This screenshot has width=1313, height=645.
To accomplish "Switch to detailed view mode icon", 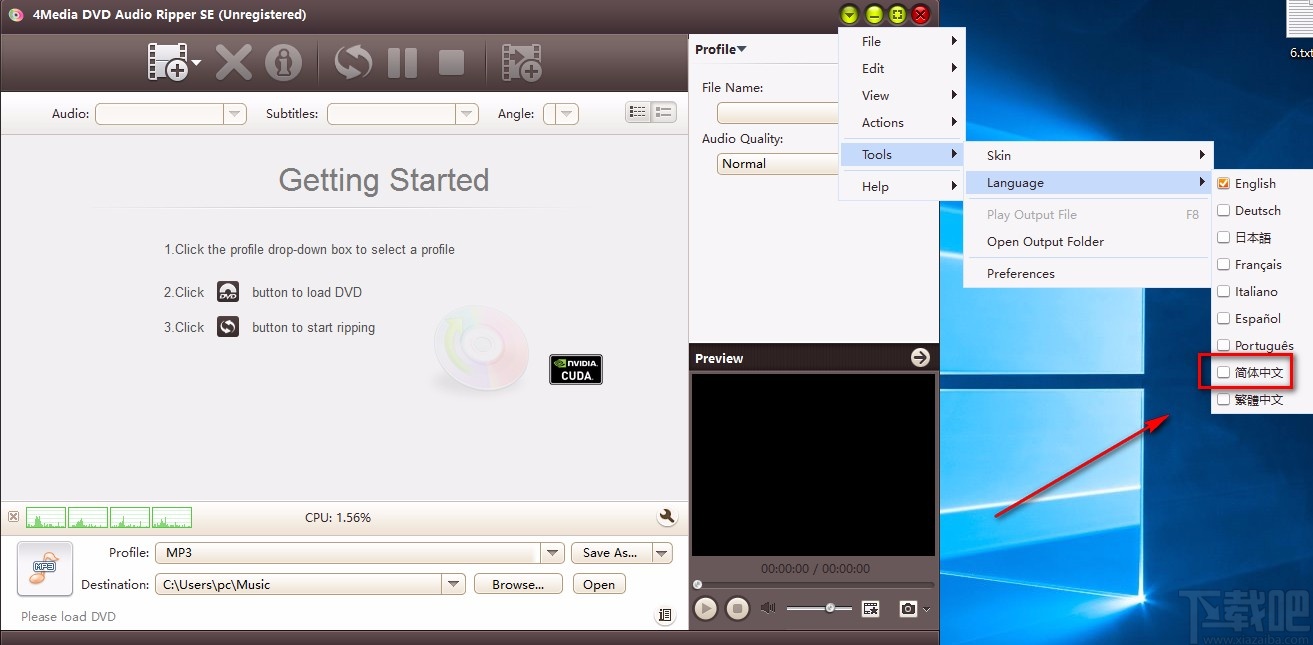I will pos(664,113).
